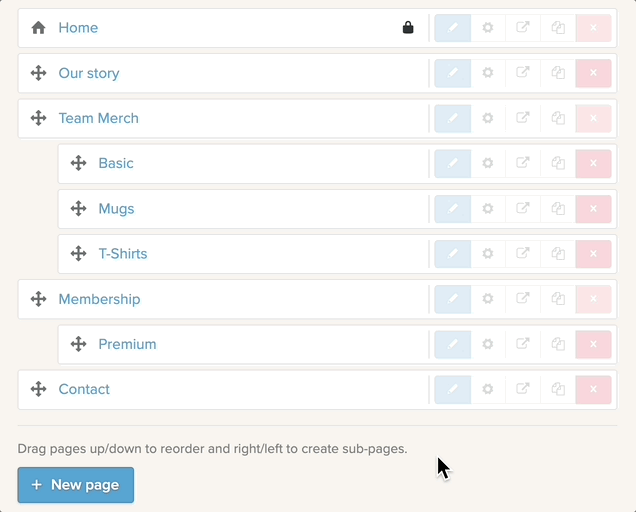Duplicate the Premium page using the copy icon
The image size is (636, 512).
coord(558,344)
